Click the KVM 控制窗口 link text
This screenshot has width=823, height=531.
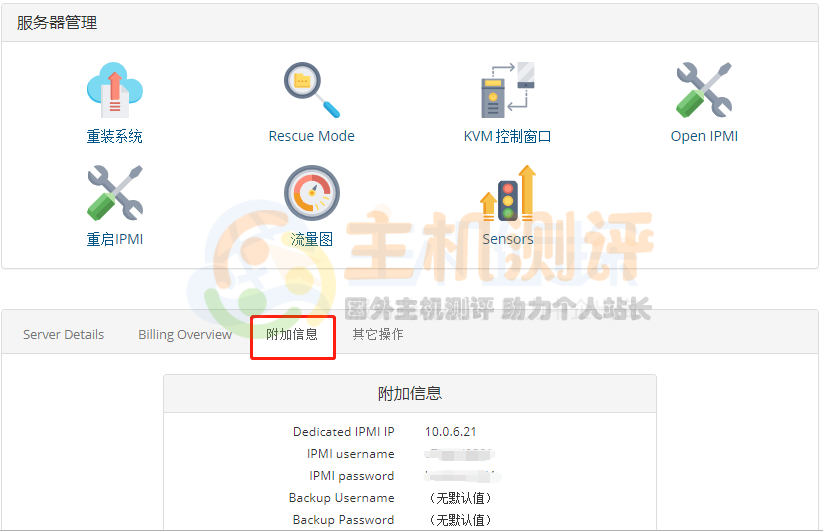tap(508, 136)
